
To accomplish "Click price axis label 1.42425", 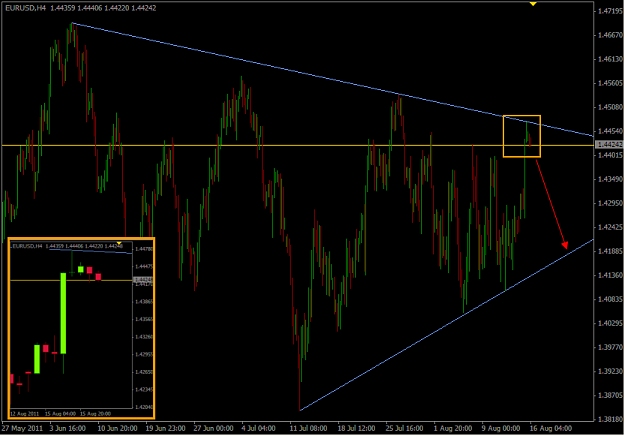I will pos(610,227).
